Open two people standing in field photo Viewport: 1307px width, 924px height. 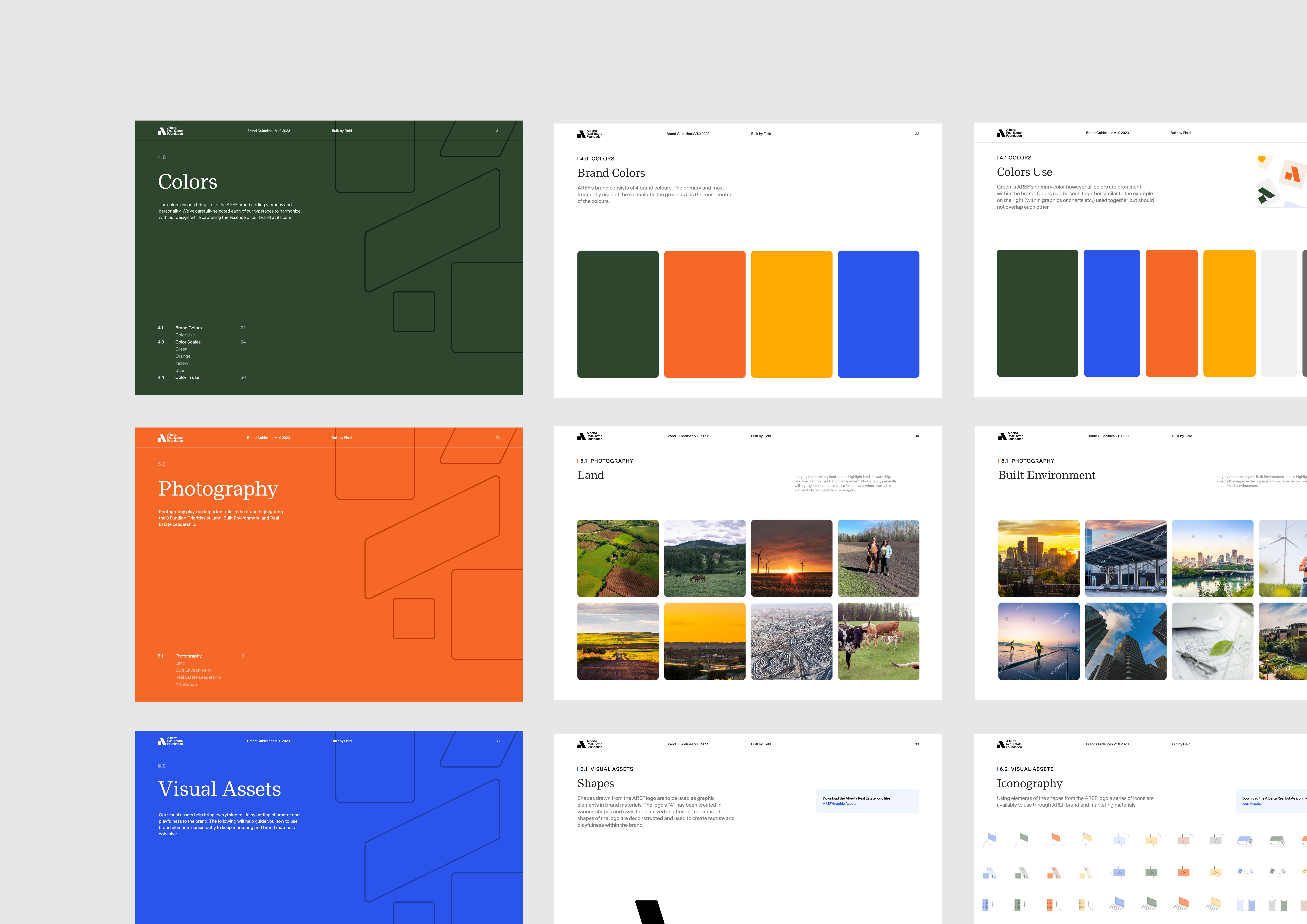click(x=878, y=558)
